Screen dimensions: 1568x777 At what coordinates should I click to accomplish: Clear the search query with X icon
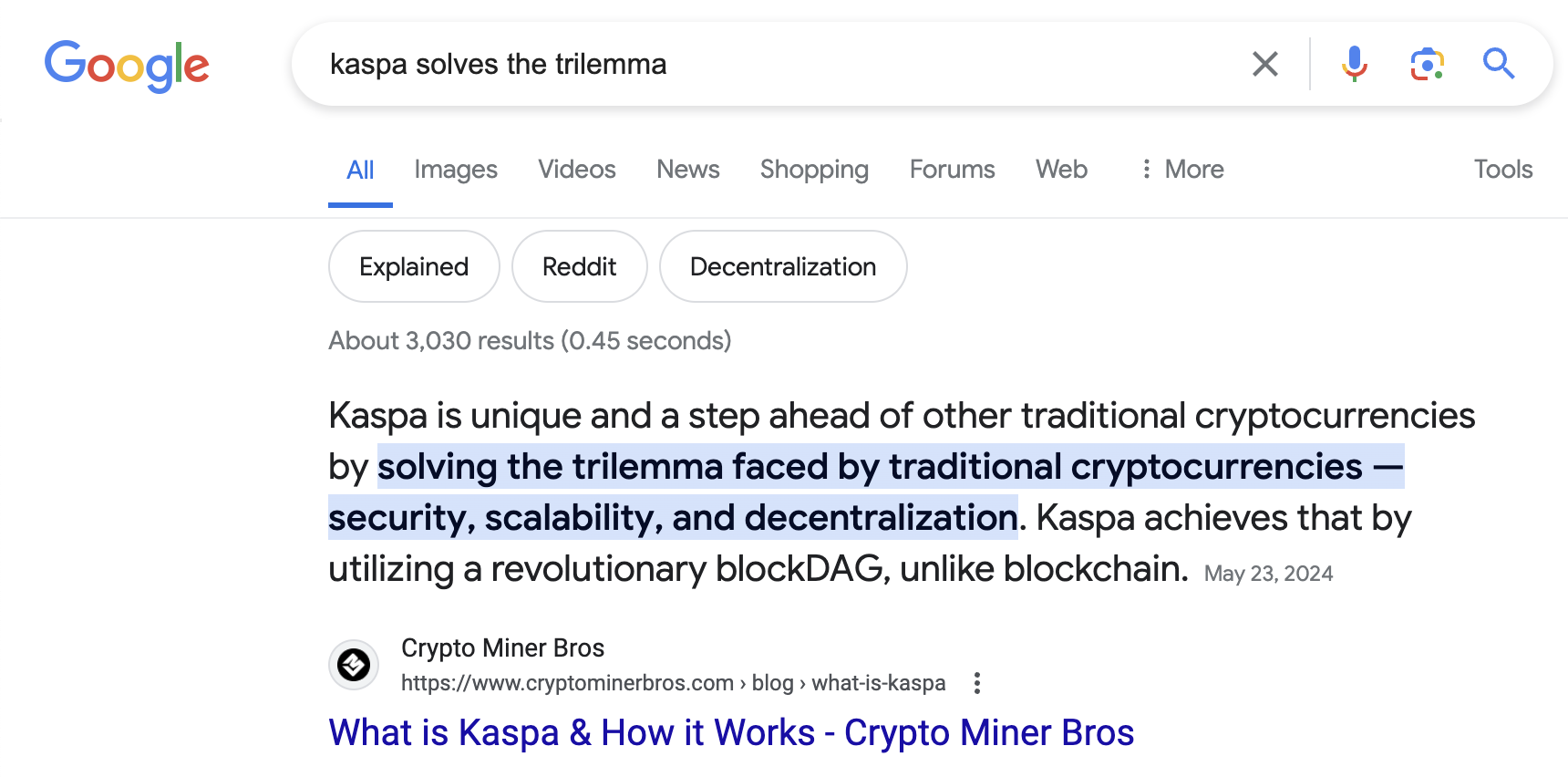pyautogui.click(x=1264, y=64)
